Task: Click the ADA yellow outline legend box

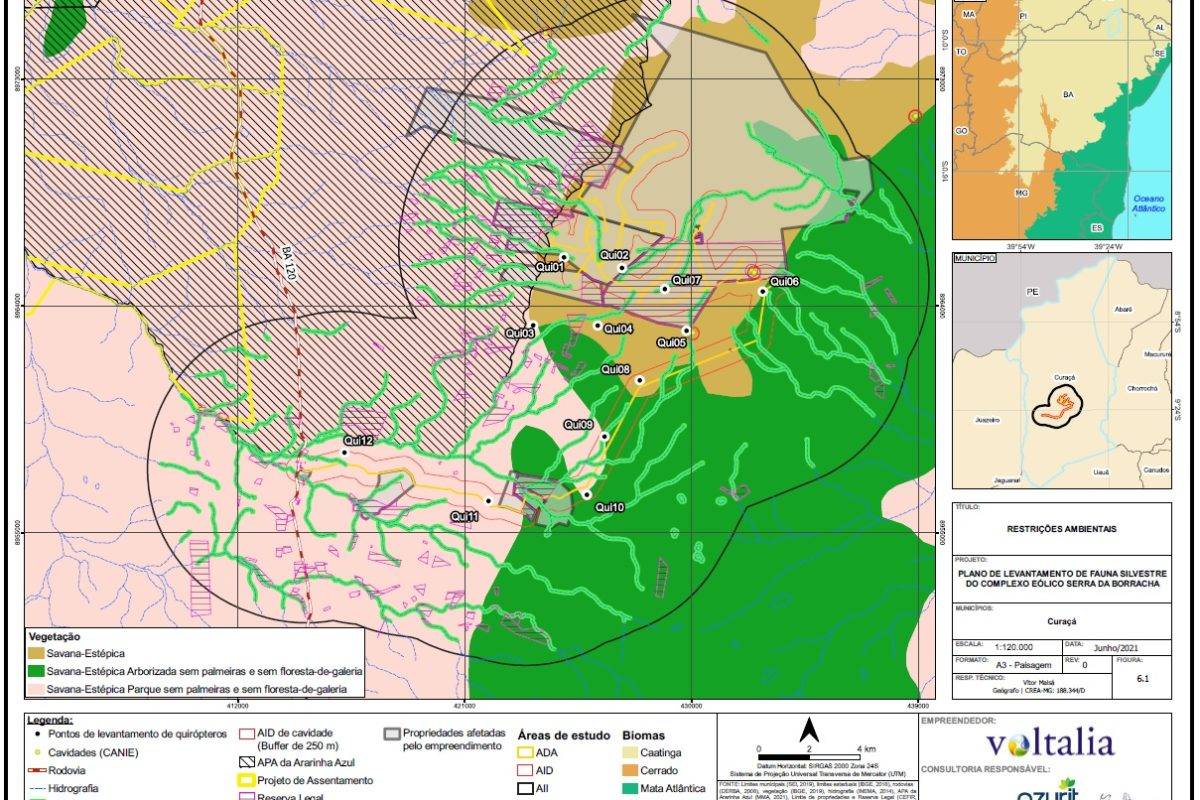Action: click(x=526, y=752)
